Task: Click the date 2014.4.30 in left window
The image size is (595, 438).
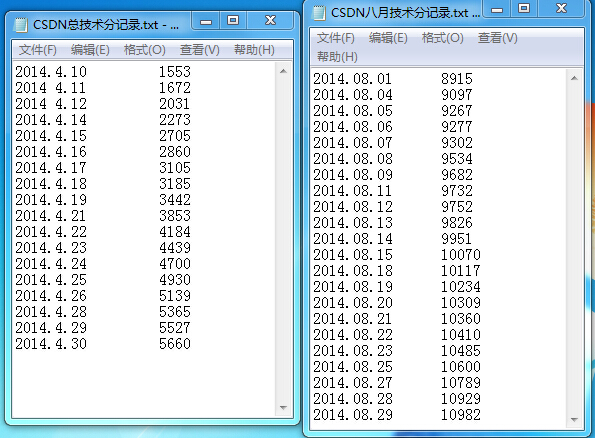Action: 51,343
